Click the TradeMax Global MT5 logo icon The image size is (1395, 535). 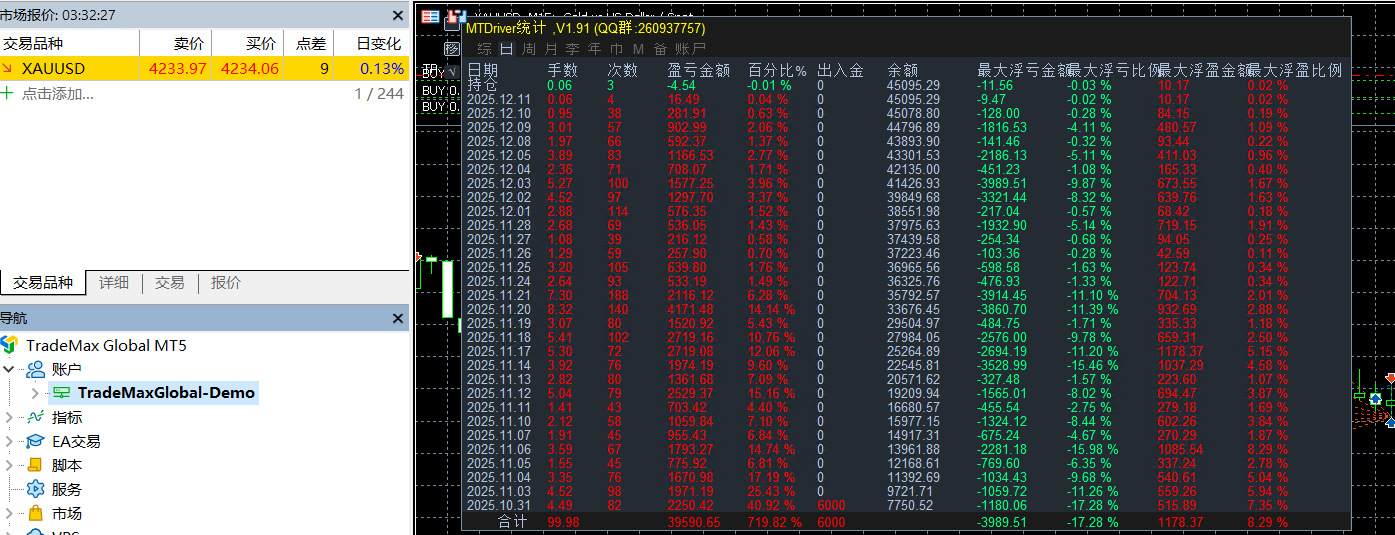pyautogui.click(x=9, y=345)
